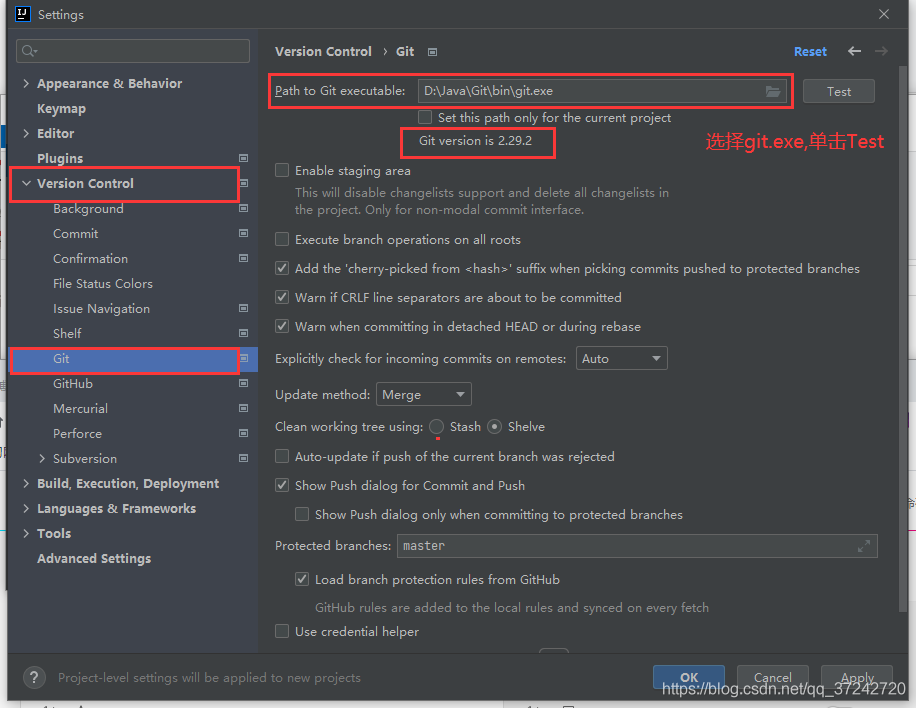Enable staging area checkbox
This screenshot has width=916, height=708.
click(282, 171)
